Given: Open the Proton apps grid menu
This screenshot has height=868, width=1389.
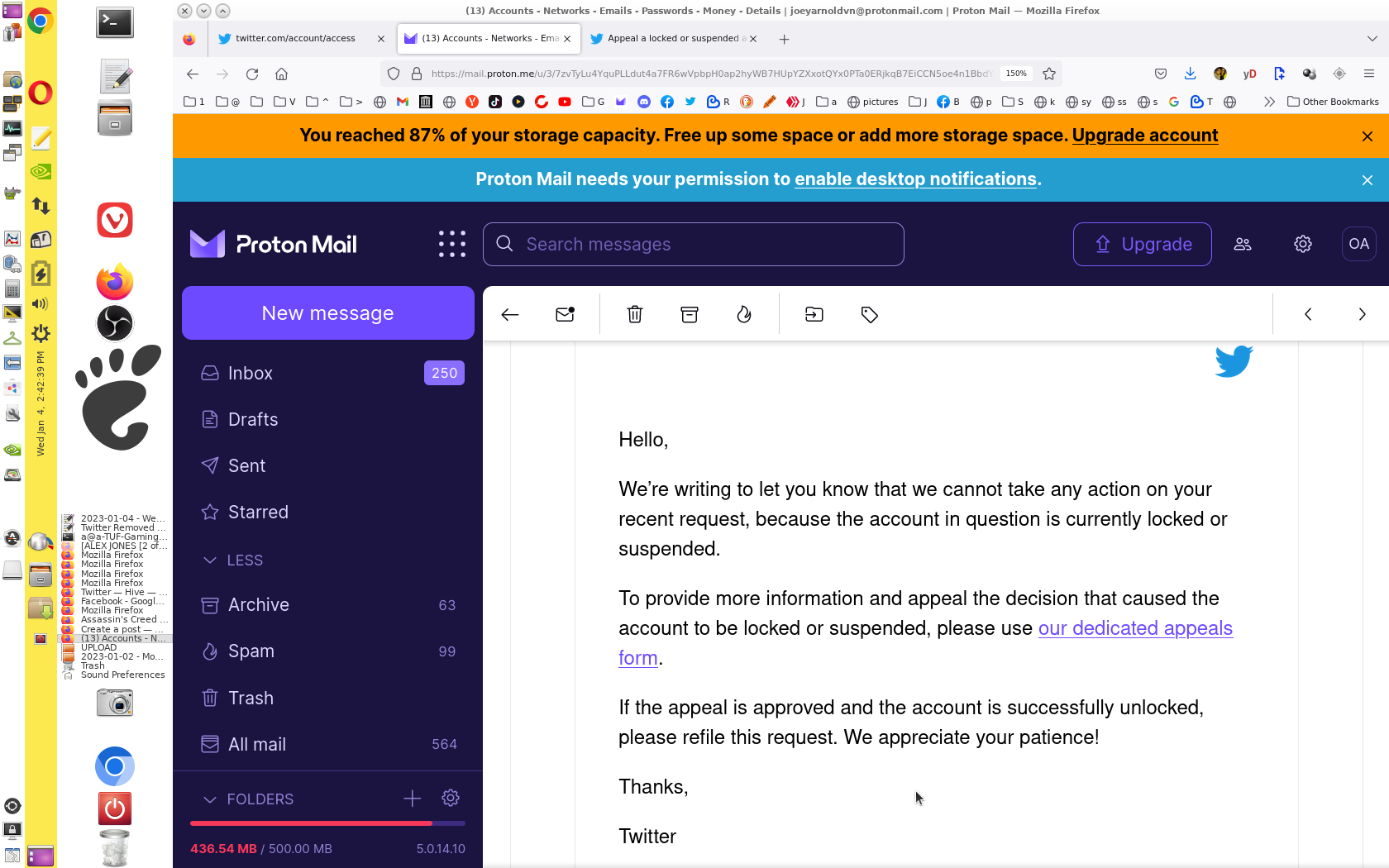Looking at the screenshot, I should point(452,244).
